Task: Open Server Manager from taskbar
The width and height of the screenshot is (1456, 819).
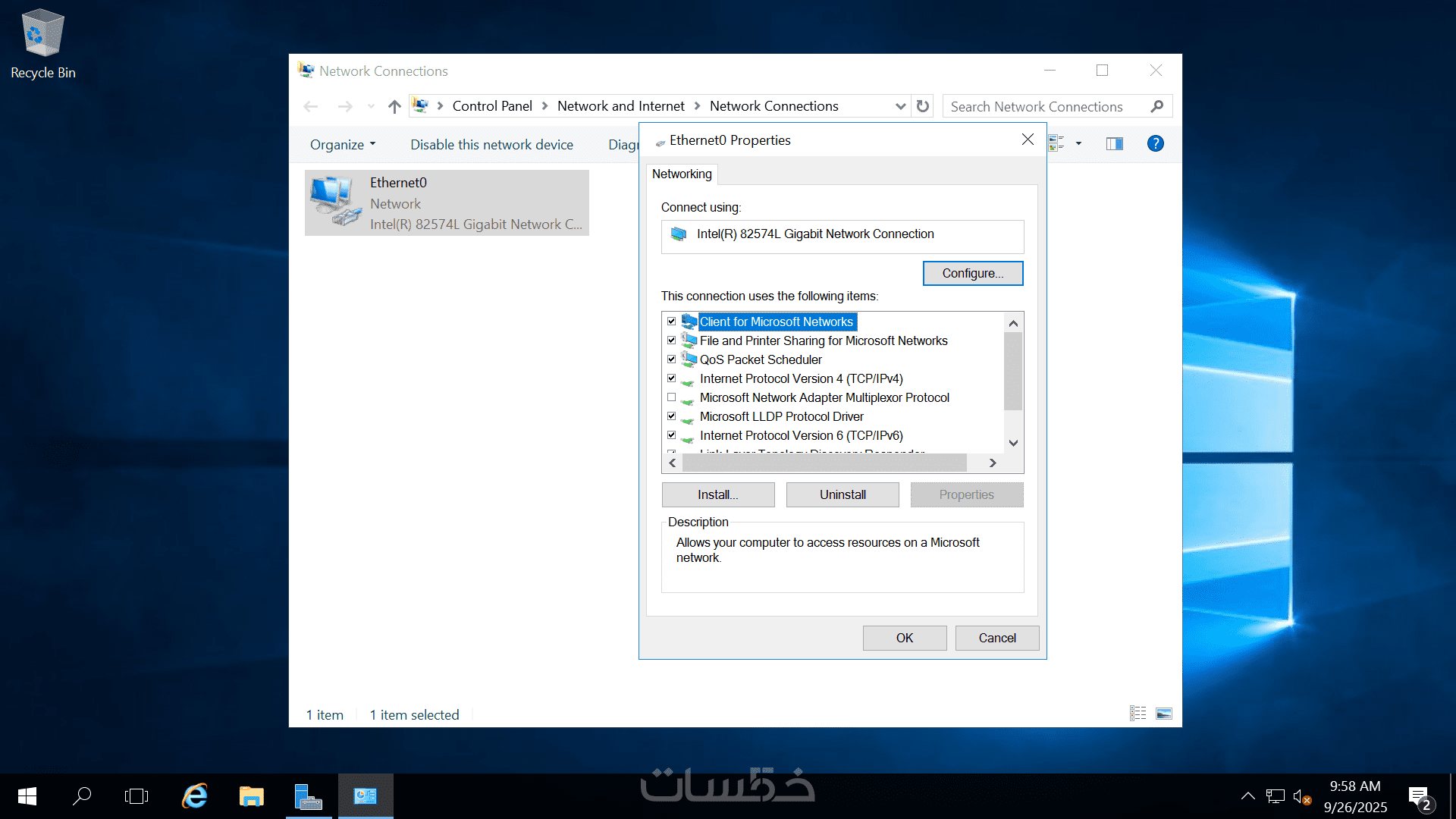Action: pos(308,796)
